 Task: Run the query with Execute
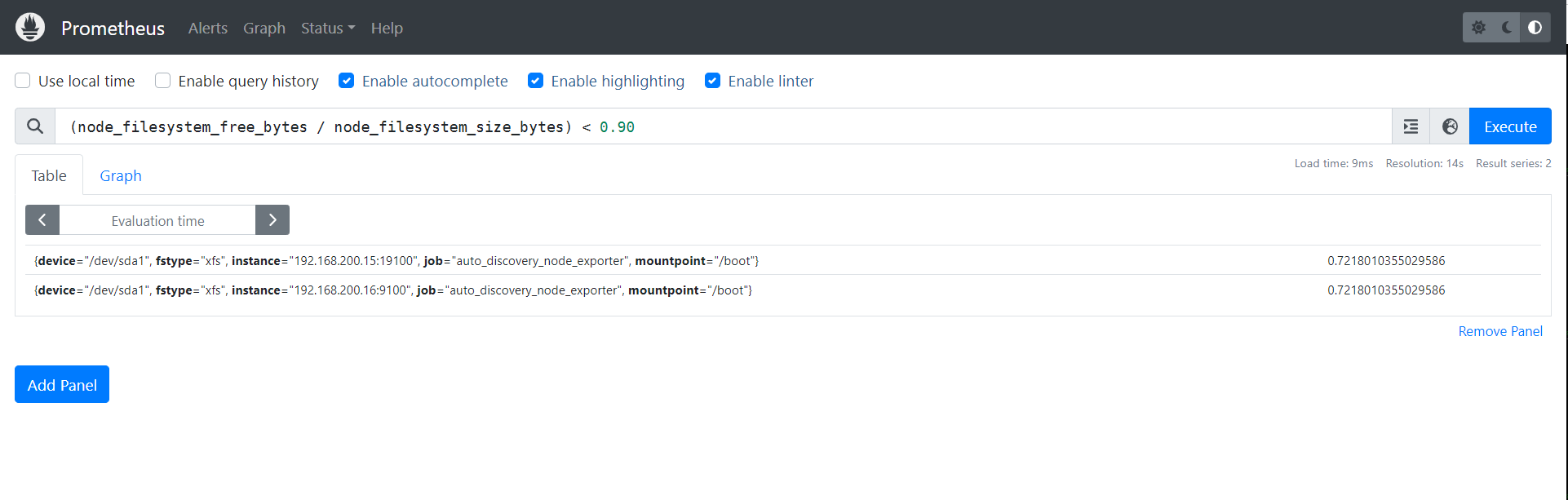click(x=1510, y=126)
